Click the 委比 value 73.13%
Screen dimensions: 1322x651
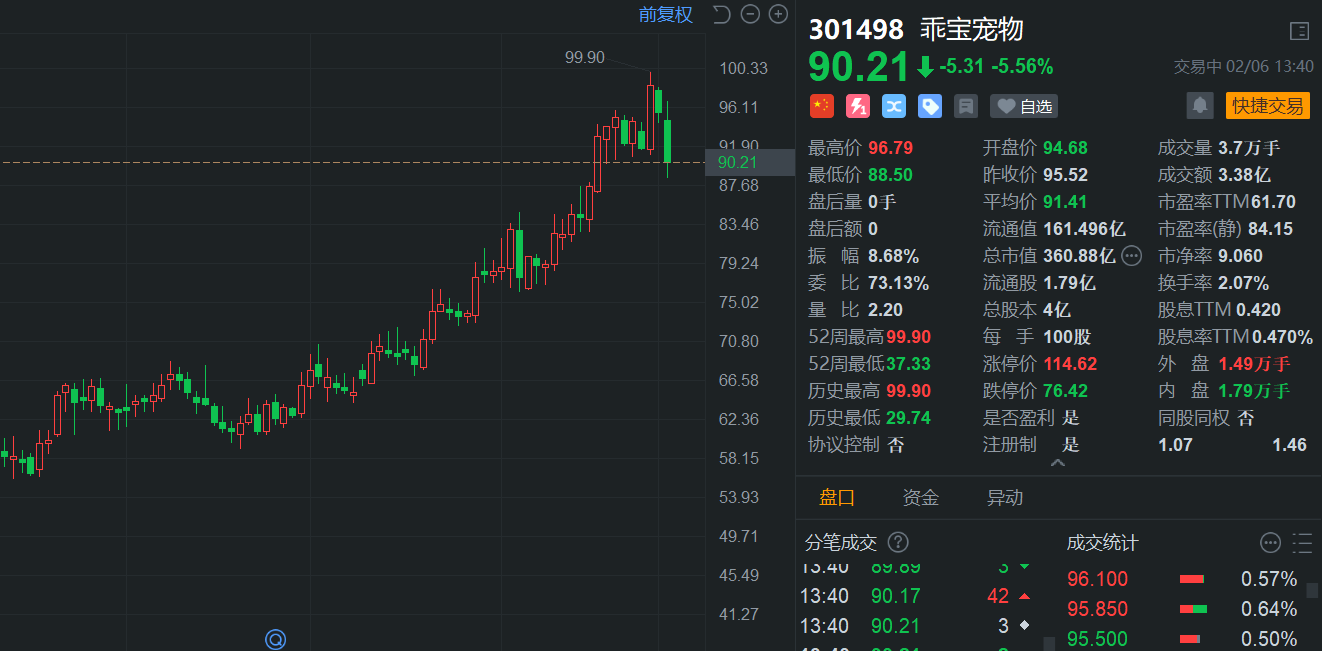tap(898, 283)
